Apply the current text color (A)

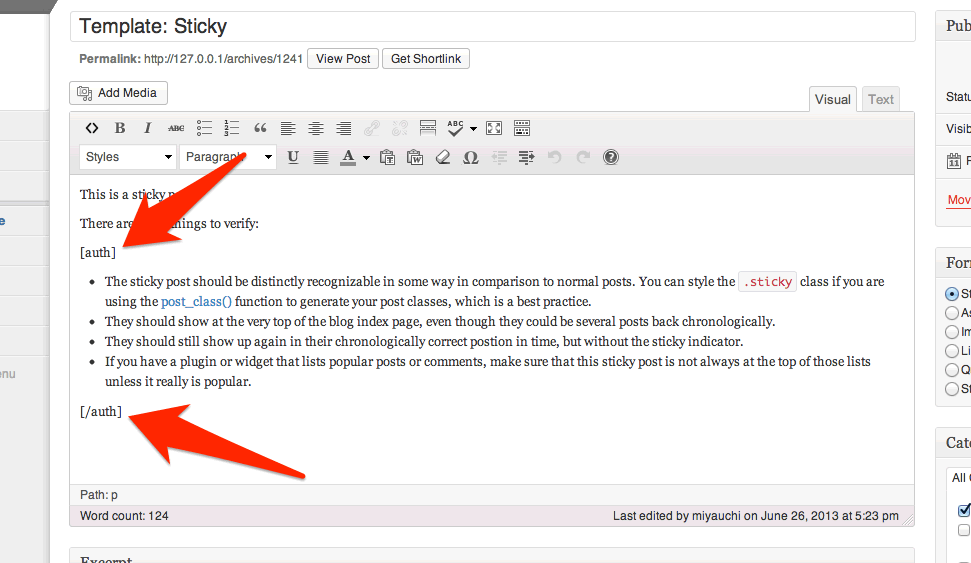pos(348,157)
